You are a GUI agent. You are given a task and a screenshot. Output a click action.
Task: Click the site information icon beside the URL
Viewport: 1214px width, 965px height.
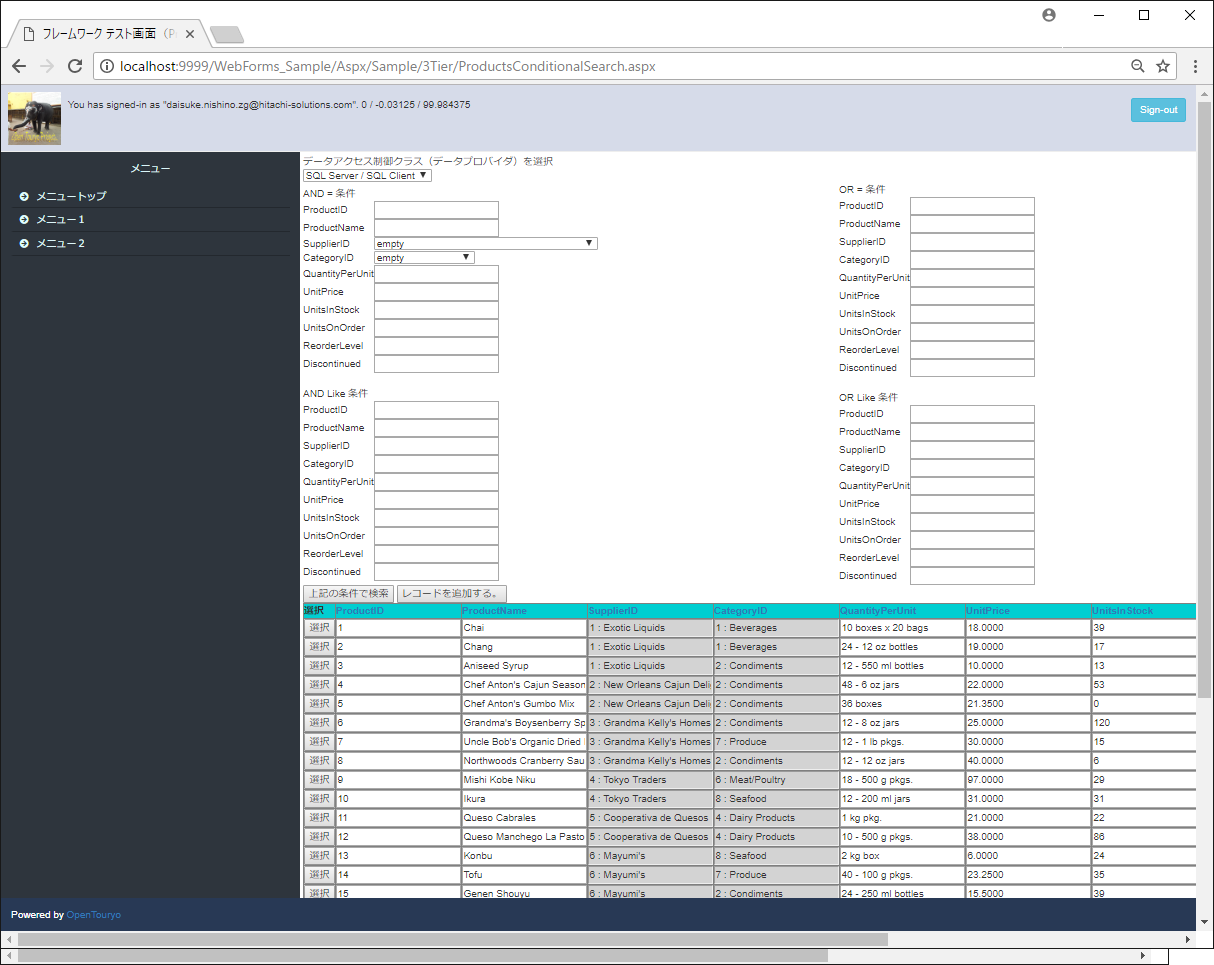[108, 66]
